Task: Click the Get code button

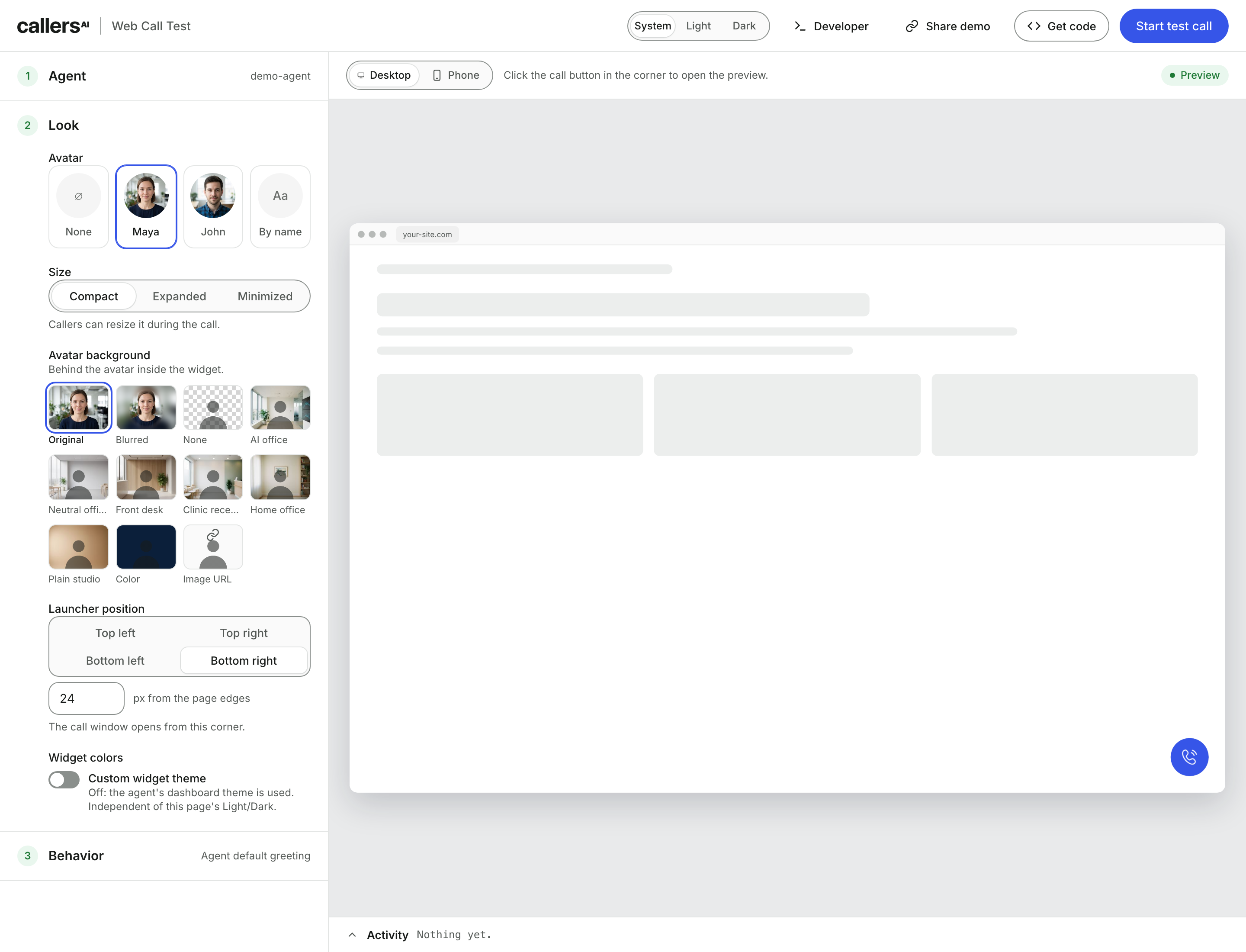Action: click(1061, 26)
